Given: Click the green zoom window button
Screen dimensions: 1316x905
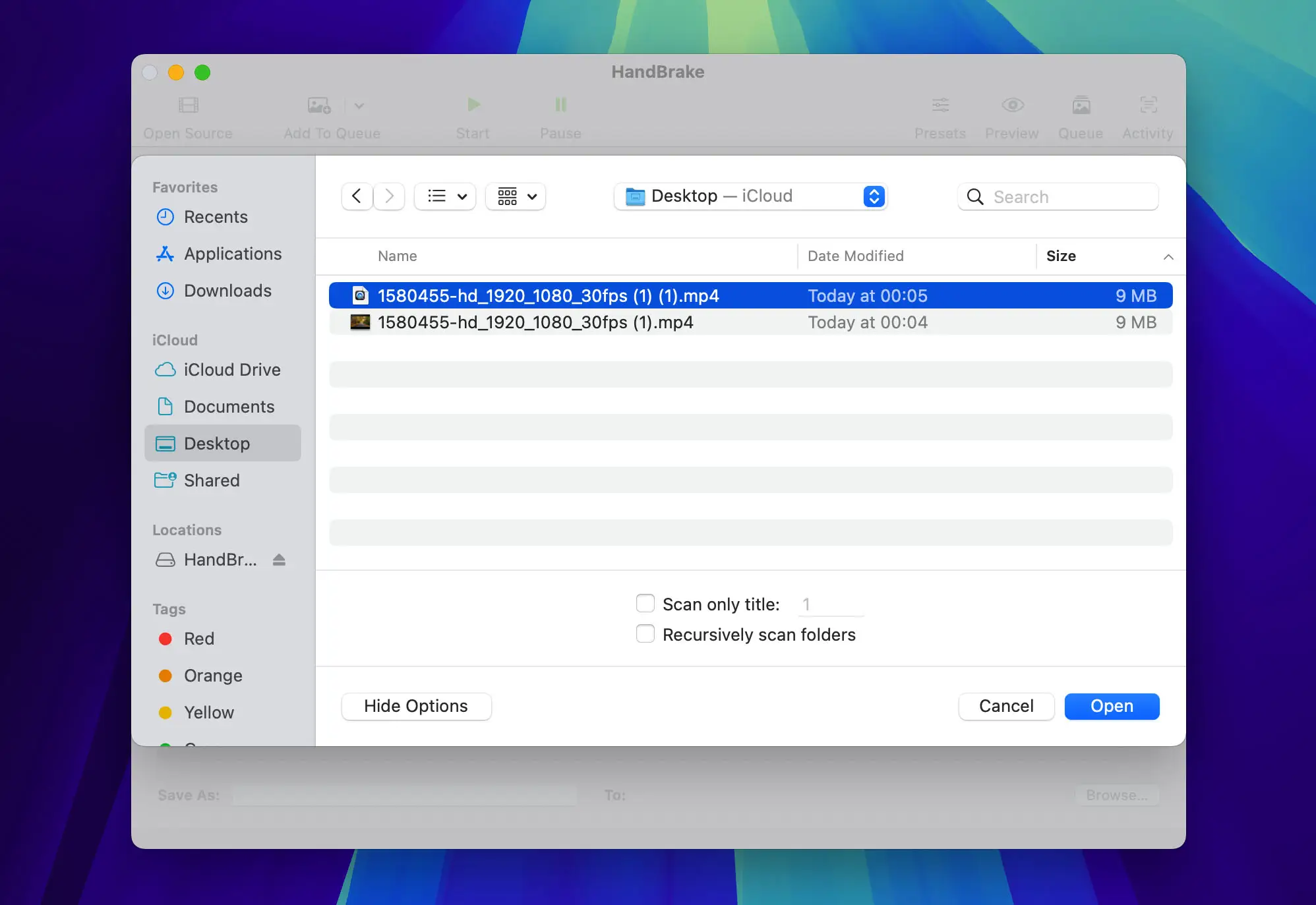Looking at the screenshot, I should tap(202, 73).
